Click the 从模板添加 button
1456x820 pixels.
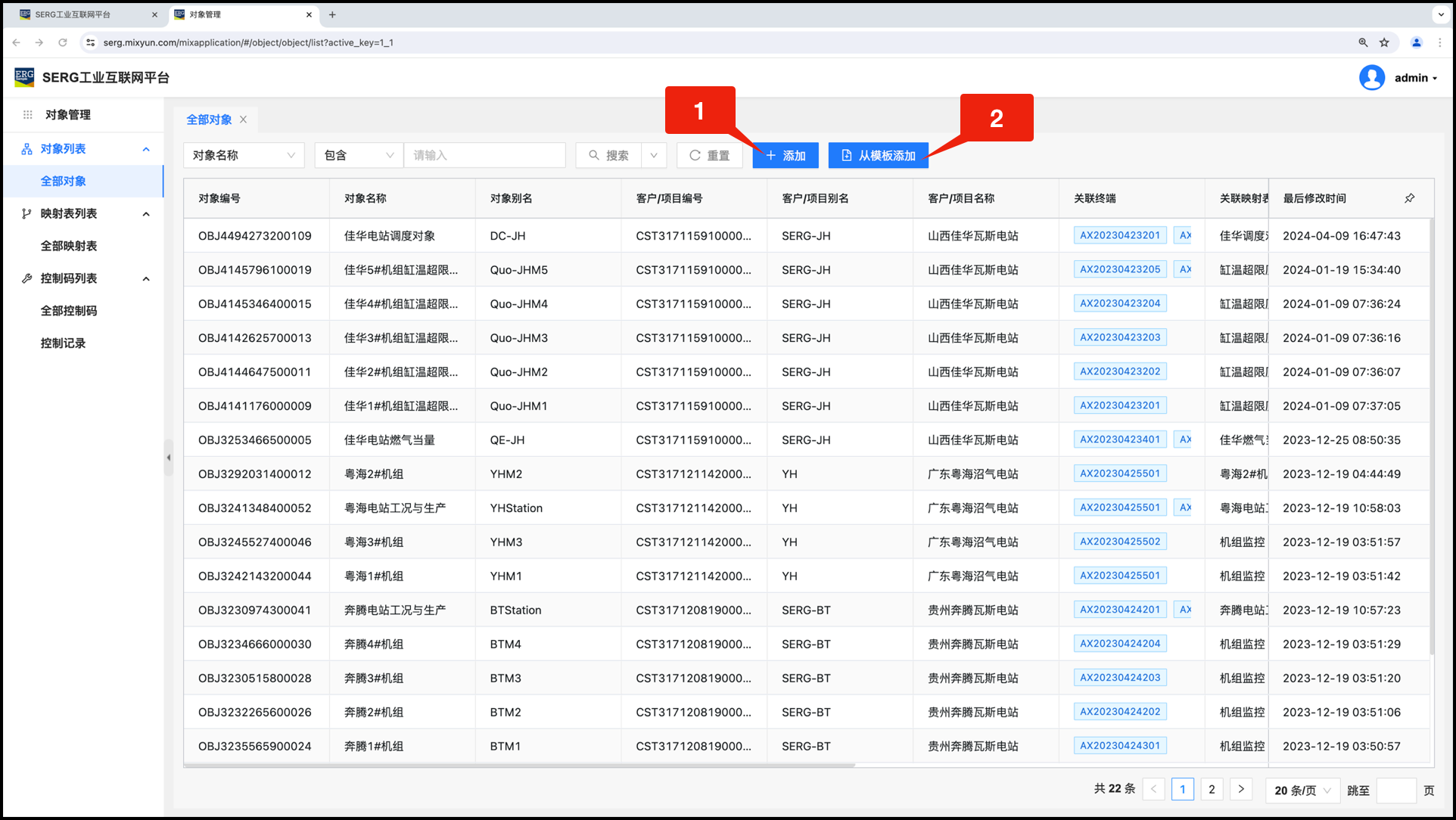(x=878, y=155)
